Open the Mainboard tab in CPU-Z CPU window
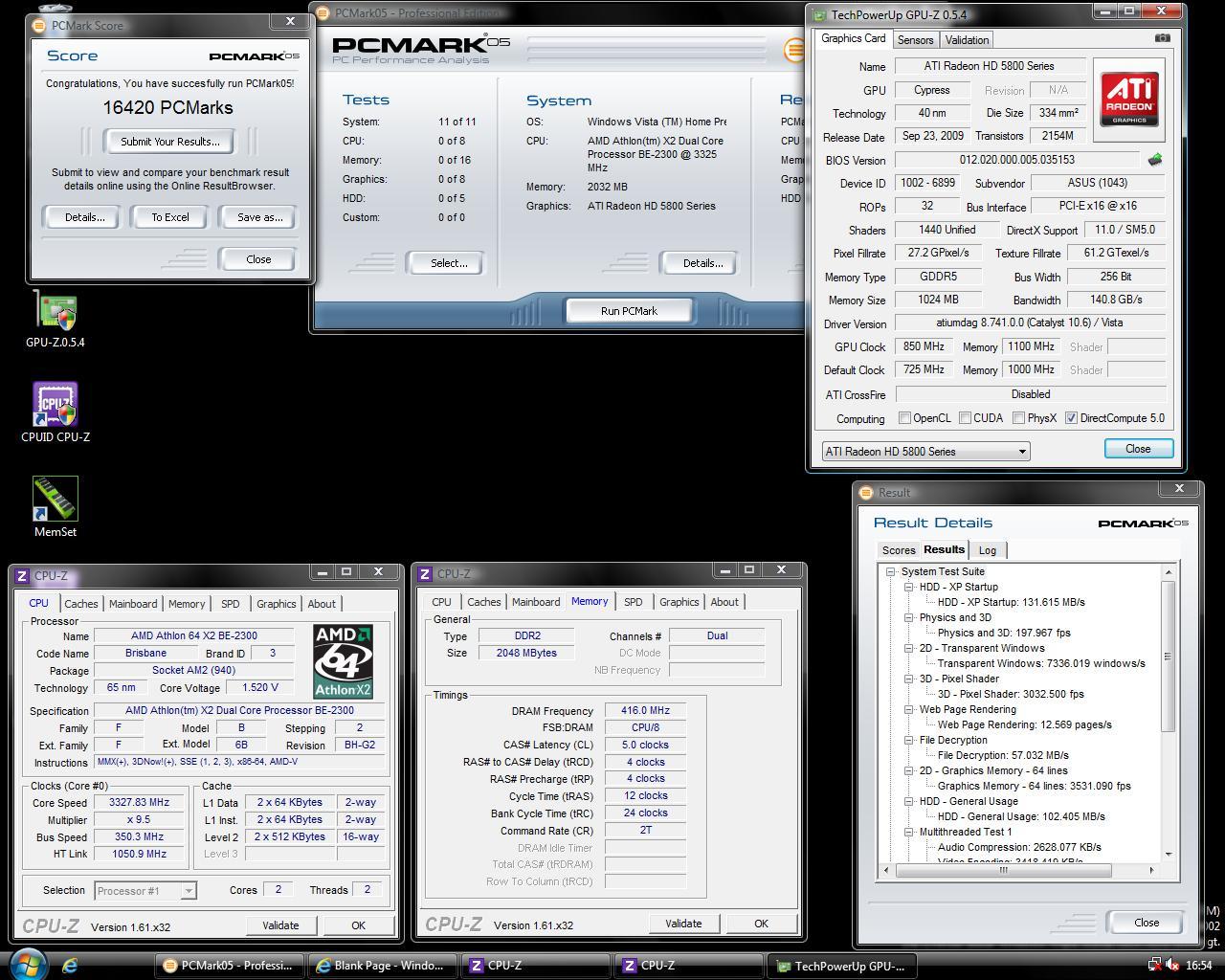1225x980 pixels. click(133, 604)
